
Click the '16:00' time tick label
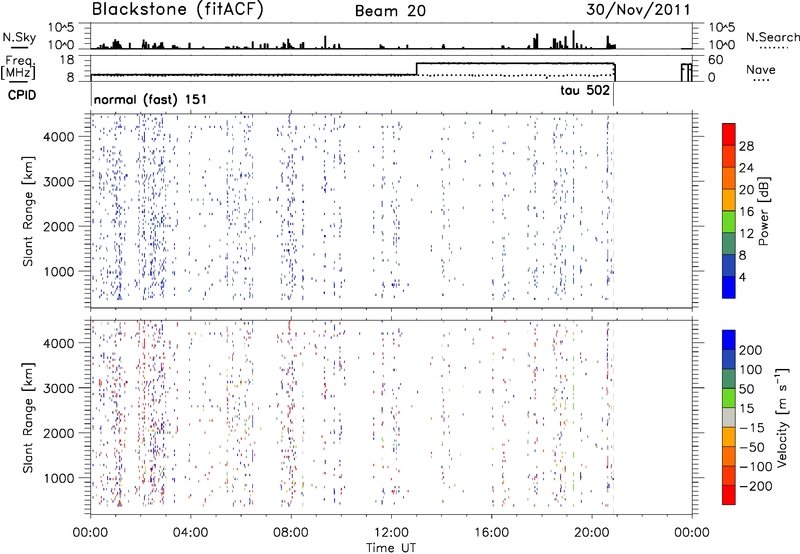click(491, 533)
